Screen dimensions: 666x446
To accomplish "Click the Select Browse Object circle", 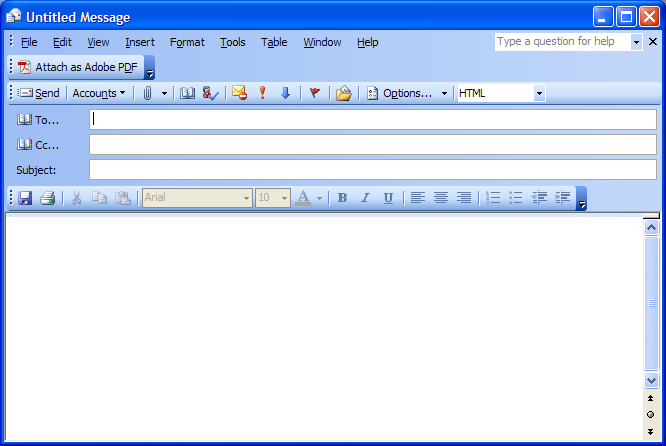I will click(x=651, y=415).
